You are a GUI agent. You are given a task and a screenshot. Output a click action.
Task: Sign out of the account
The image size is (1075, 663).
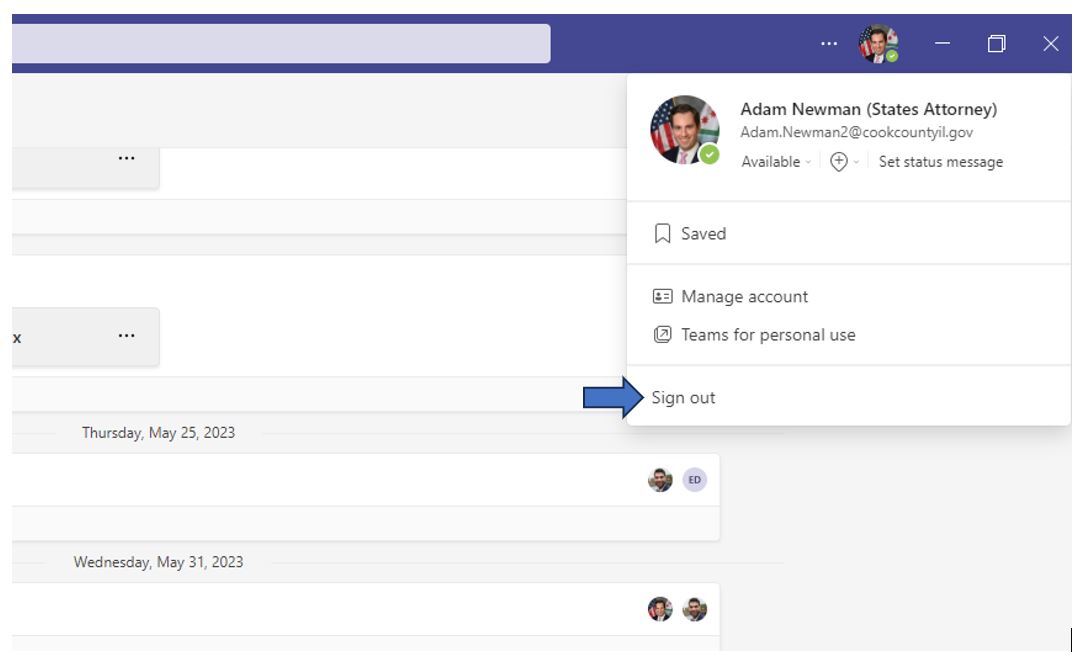click(684, 398)
